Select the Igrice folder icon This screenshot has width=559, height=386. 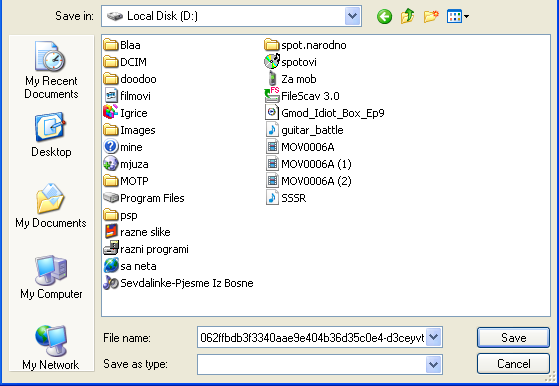point(111,113)
